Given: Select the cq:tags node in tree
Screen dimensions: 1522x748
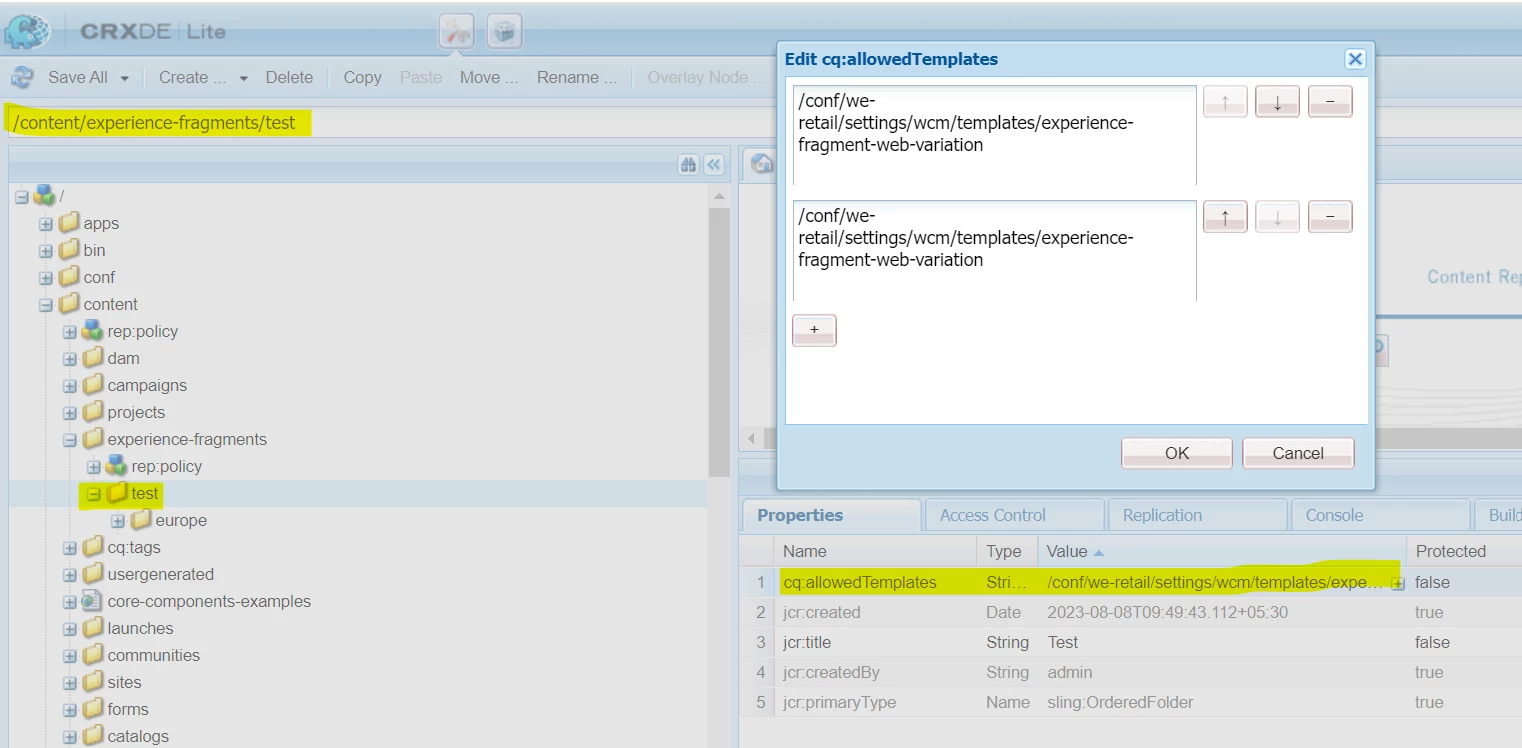Looking at the screenshot, I should tap(134, 547).
